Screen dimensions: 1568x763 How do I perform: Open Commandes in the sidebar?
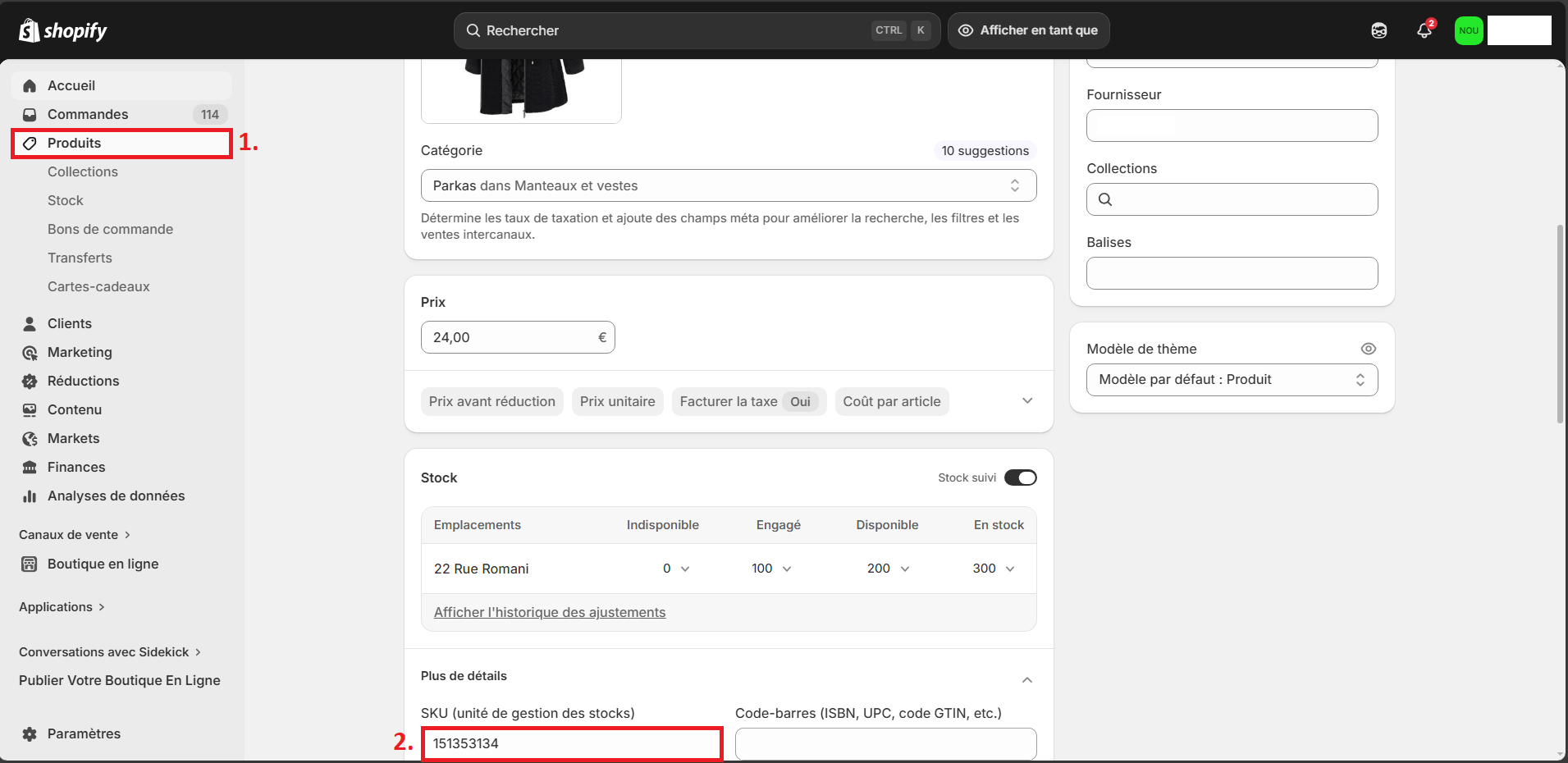point(88,115)
